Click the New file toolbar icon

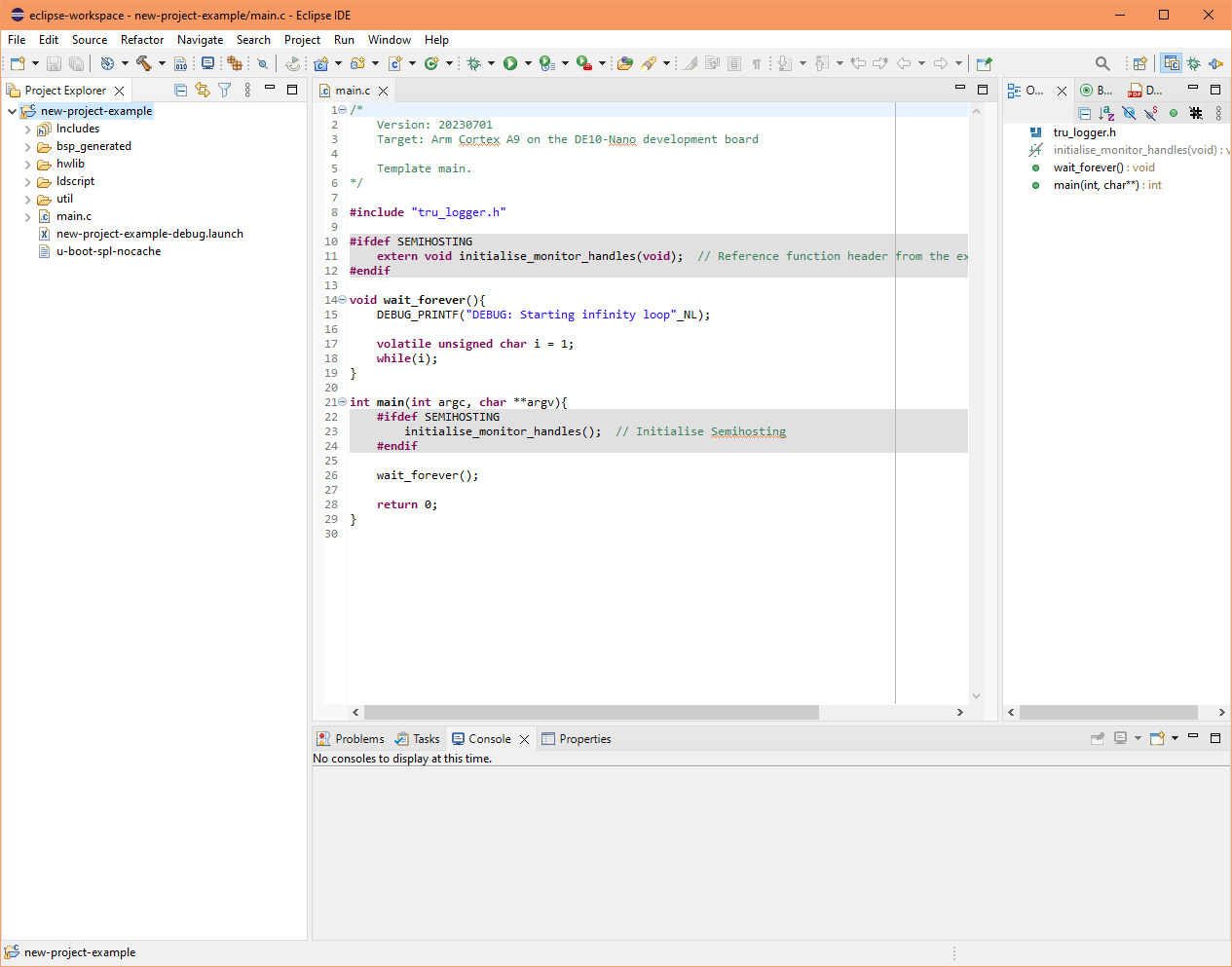pyautogui.click(x=18, y=63)
